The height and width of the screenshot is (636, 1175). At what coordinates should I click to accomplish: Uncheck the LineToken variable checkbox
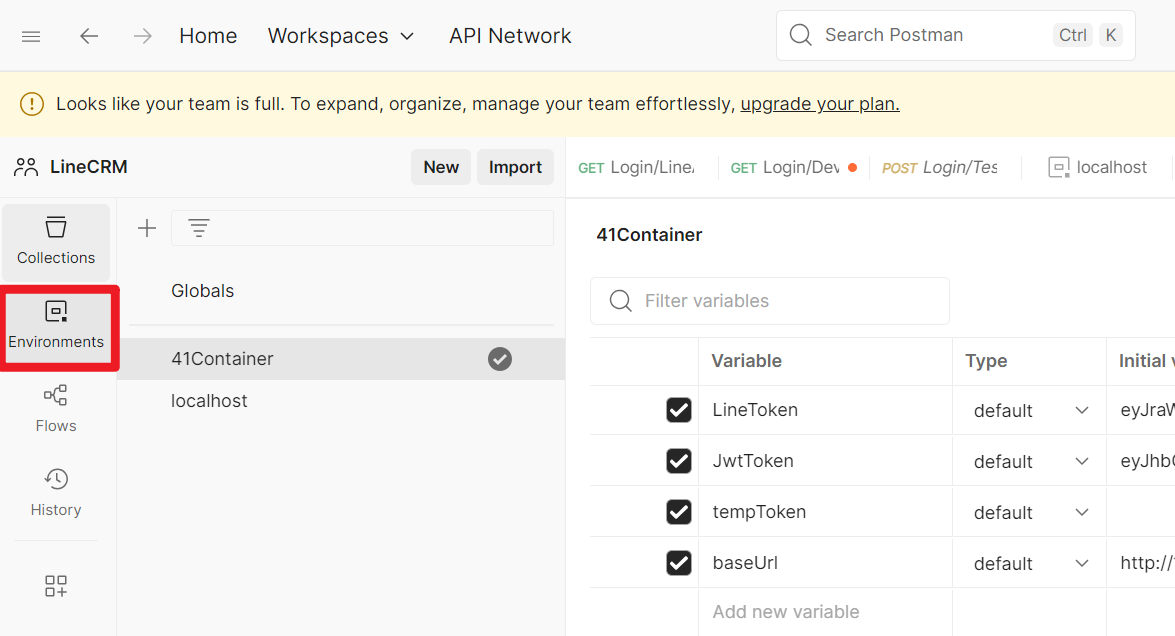click(679, 410)
